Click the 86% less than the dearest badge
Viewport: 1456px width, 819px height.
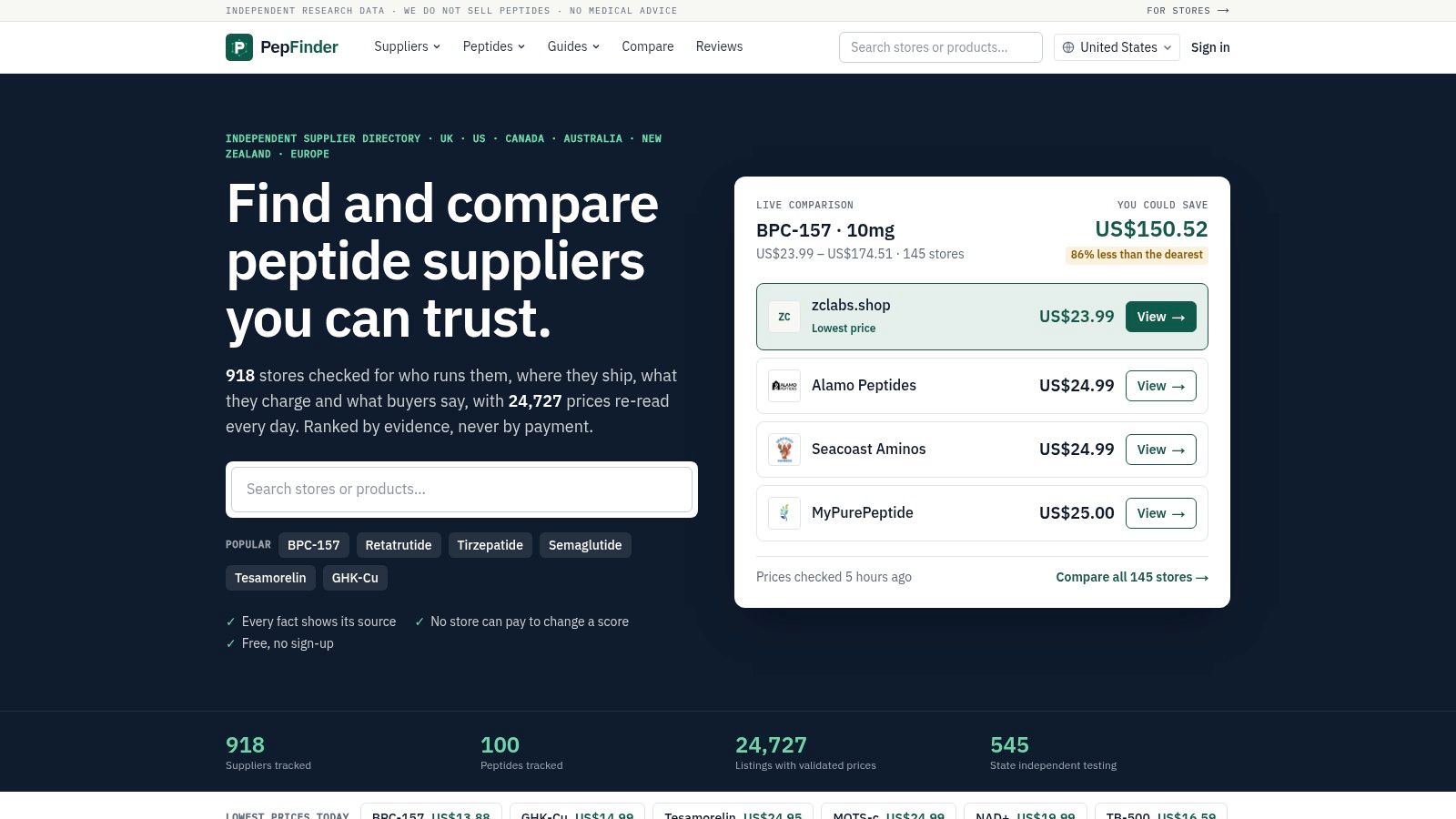coord(1137,255)
